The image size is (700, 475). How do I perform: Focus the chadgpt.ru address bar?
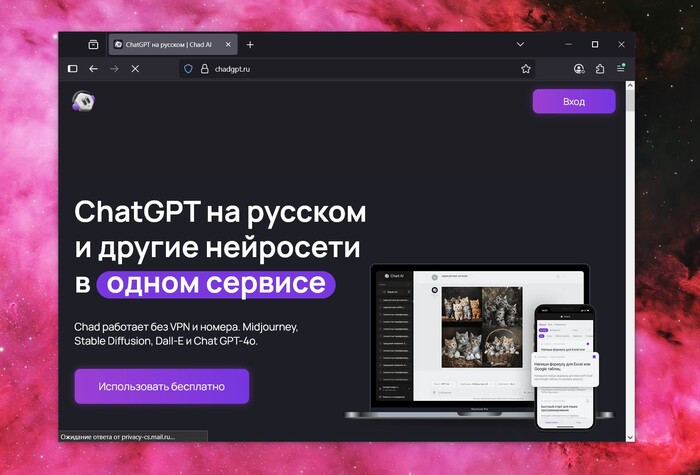357,69
